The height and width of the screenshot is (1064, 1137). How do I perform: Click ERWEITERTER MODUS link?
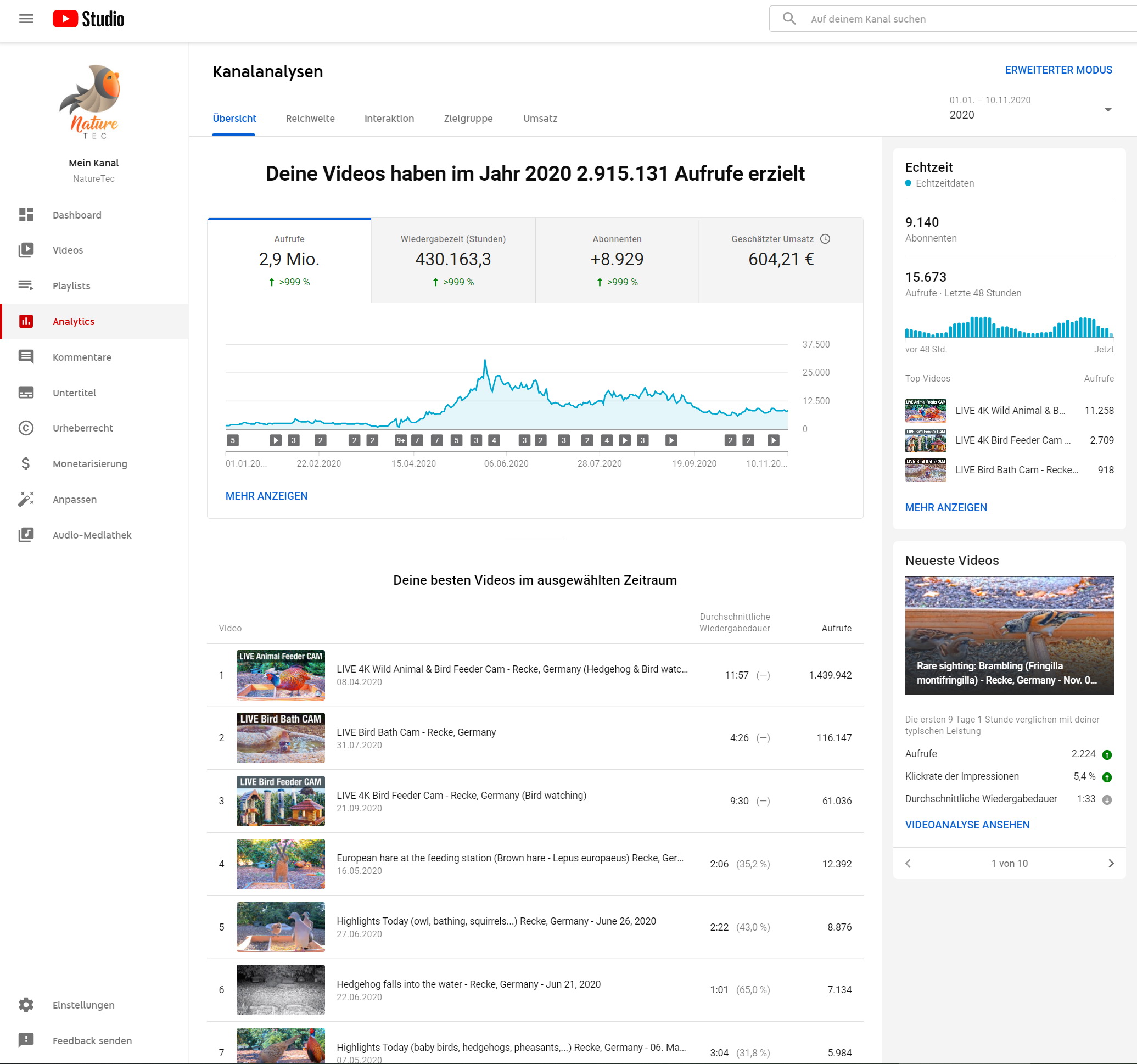pos(1057,70)
